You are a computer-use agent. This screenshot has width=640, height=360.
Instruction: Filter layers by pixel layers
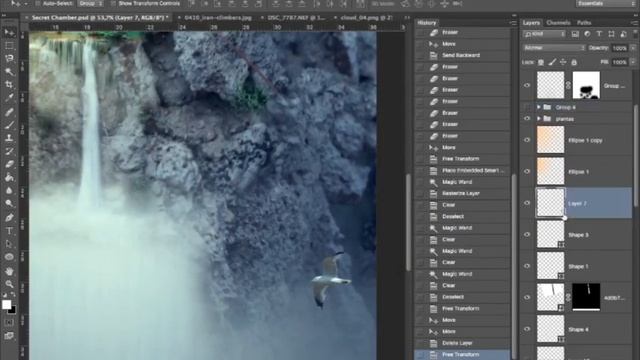click(575, 34)
